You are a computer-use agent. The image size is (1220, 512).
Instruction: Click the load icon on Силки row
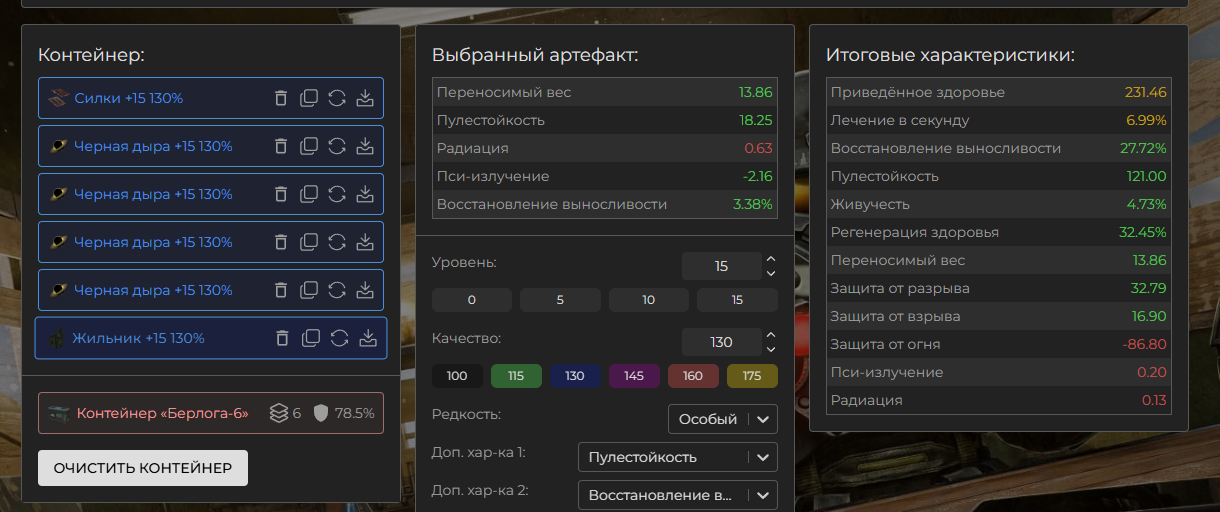point(365,98)
